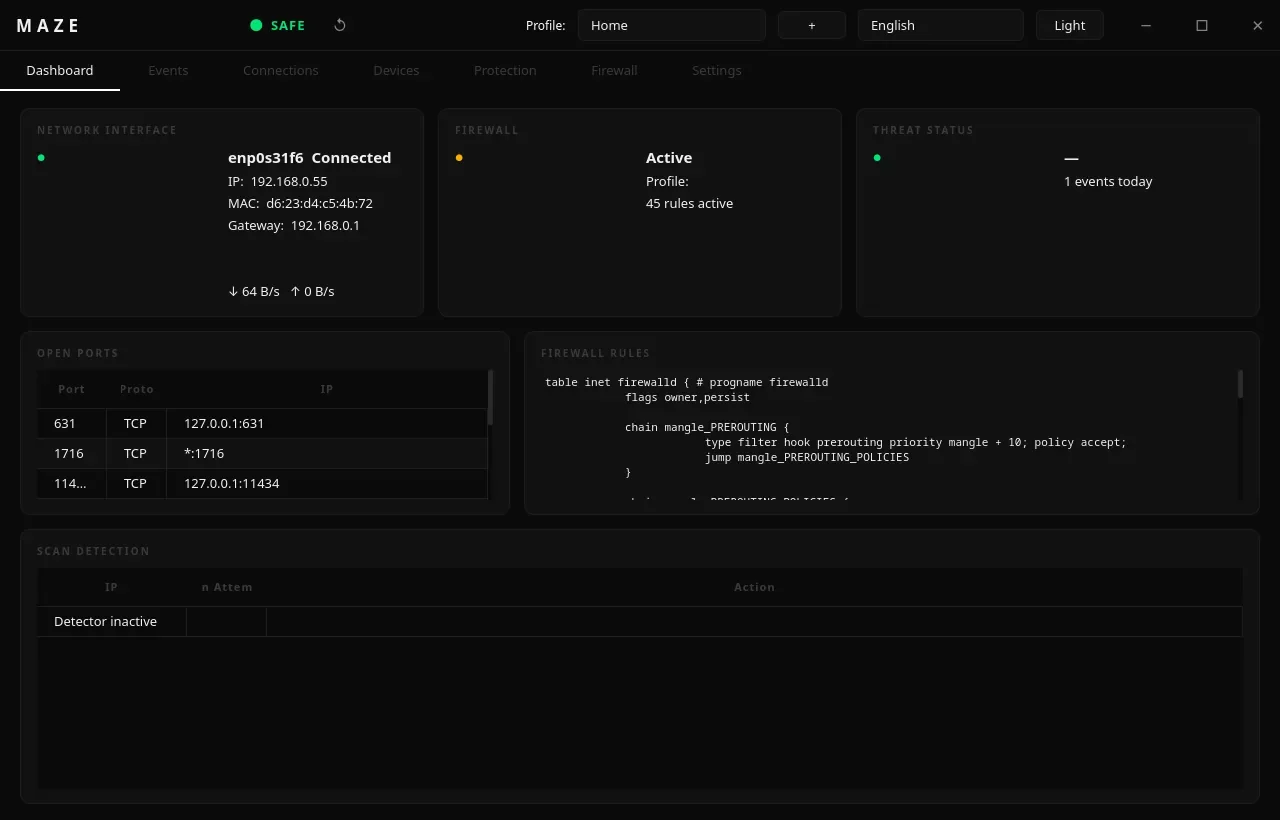This screenshot has height=820, width=1280.
Task: Open the English language dropdown
Action: pos(941,25)
